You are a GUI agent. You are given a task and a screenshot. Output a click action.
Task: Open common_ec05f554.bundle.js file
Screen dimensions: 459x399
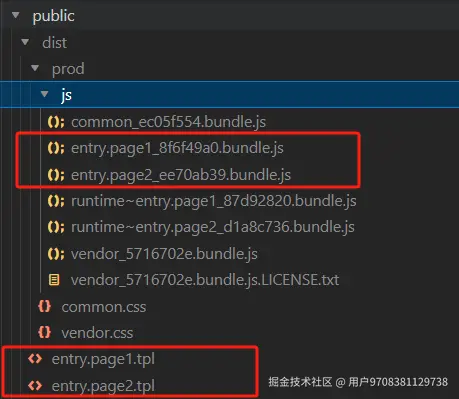pos(168,122)
